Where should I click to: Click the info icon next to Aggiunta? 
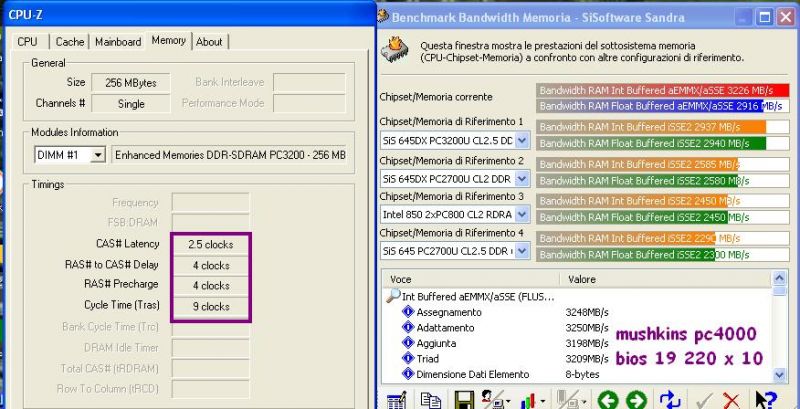(408, 343)
